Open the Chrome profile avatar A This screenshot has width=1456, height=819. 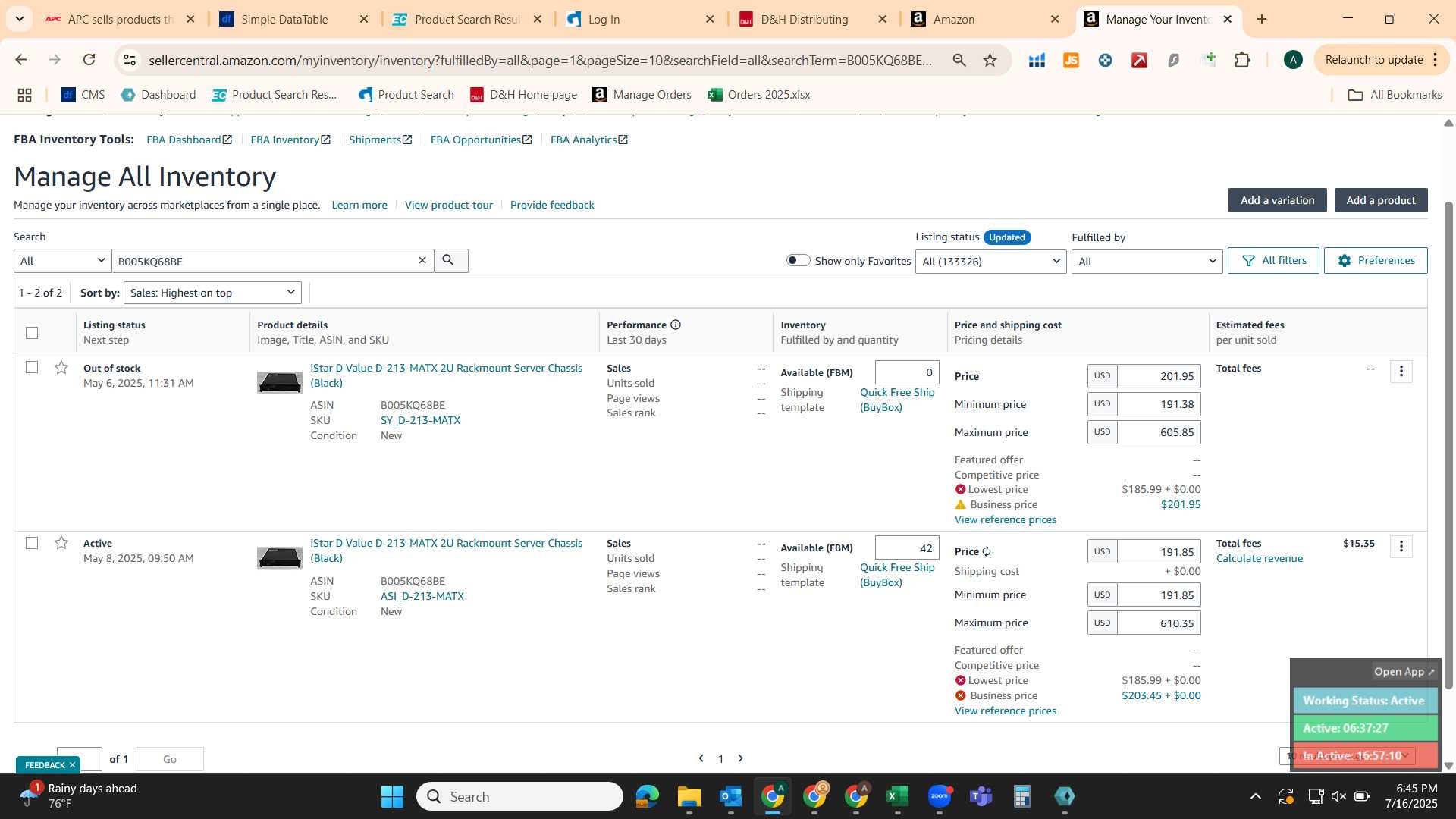click(x=1293, y=60)
